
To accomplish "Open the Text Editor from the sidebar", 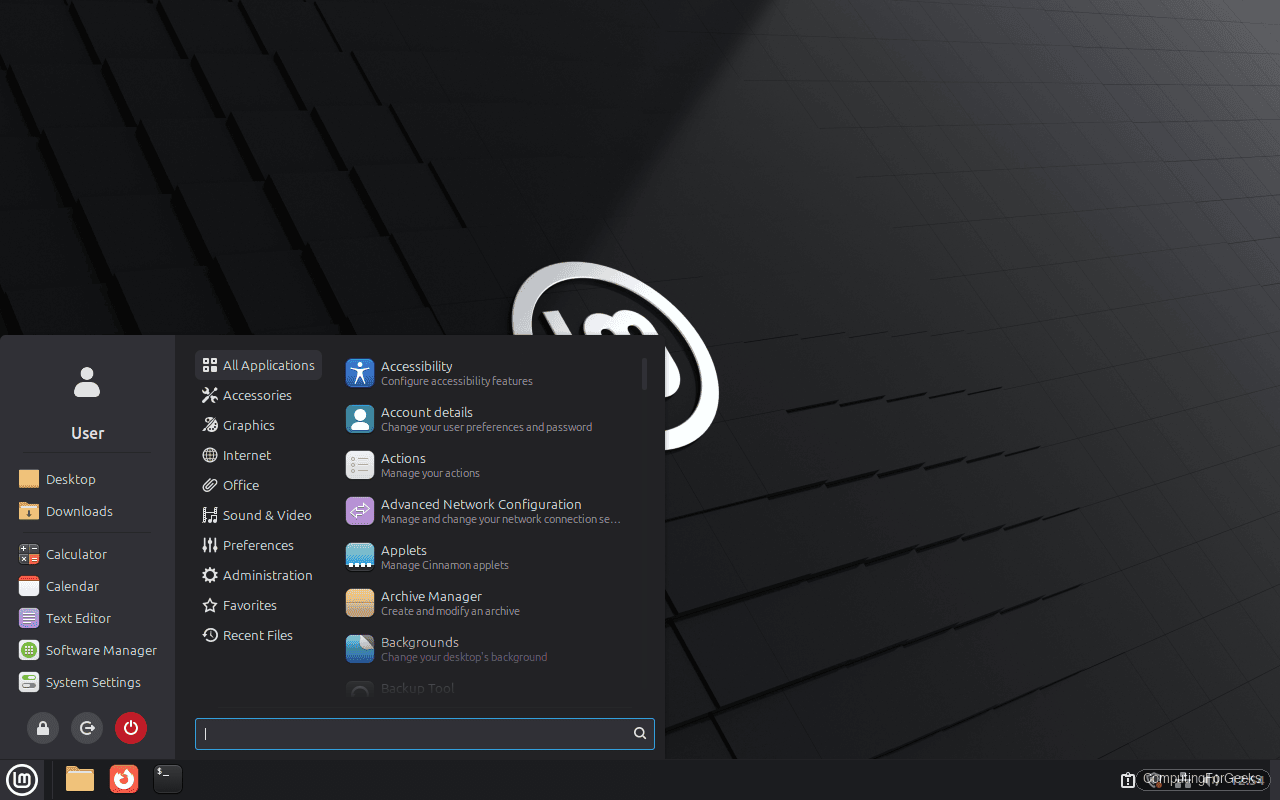I will click(x=76, y=618).
